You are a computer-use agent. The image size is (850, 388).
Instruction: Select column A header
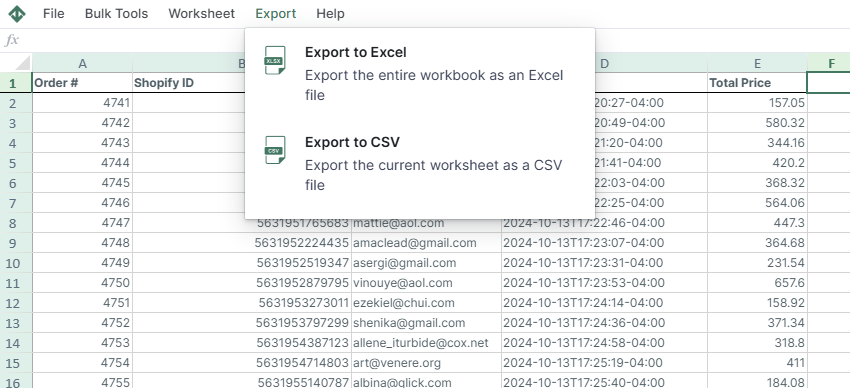82,63
